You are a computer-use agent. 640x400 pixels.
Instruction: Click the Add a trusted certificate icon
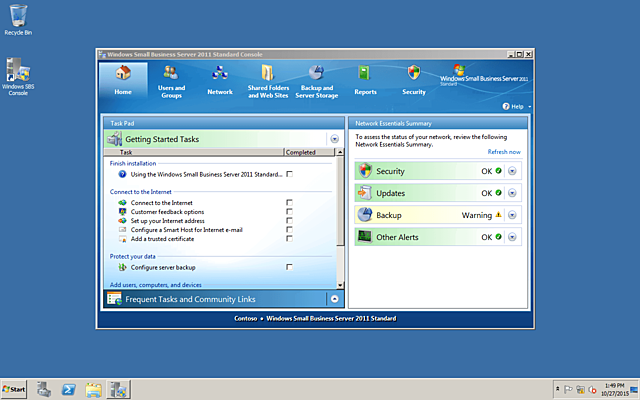tap(122, 239)
